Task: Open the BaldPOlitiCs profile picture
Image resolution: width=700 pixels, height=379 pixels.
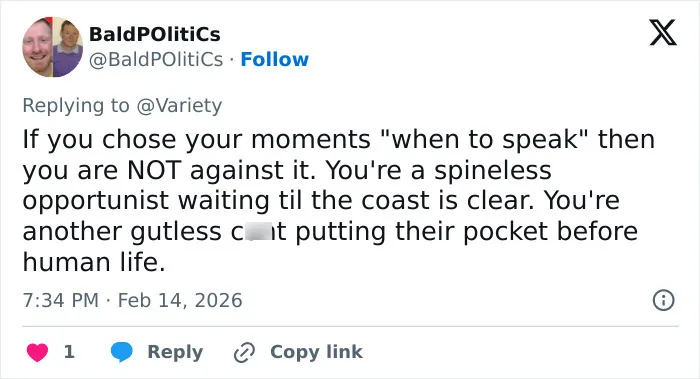Action: 53,47
